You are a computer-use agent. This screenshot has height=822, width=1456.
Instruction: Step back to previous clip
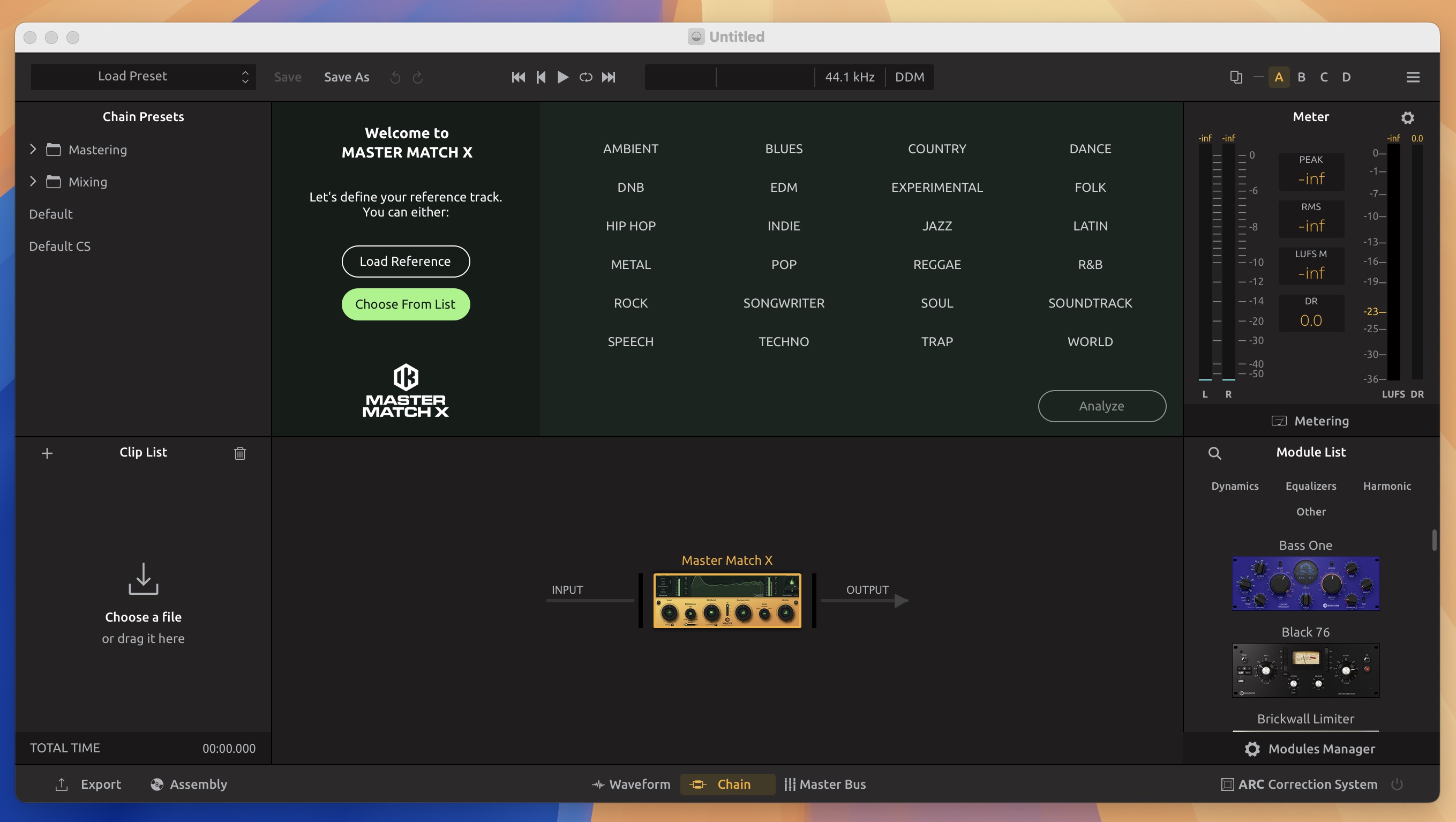541,77
